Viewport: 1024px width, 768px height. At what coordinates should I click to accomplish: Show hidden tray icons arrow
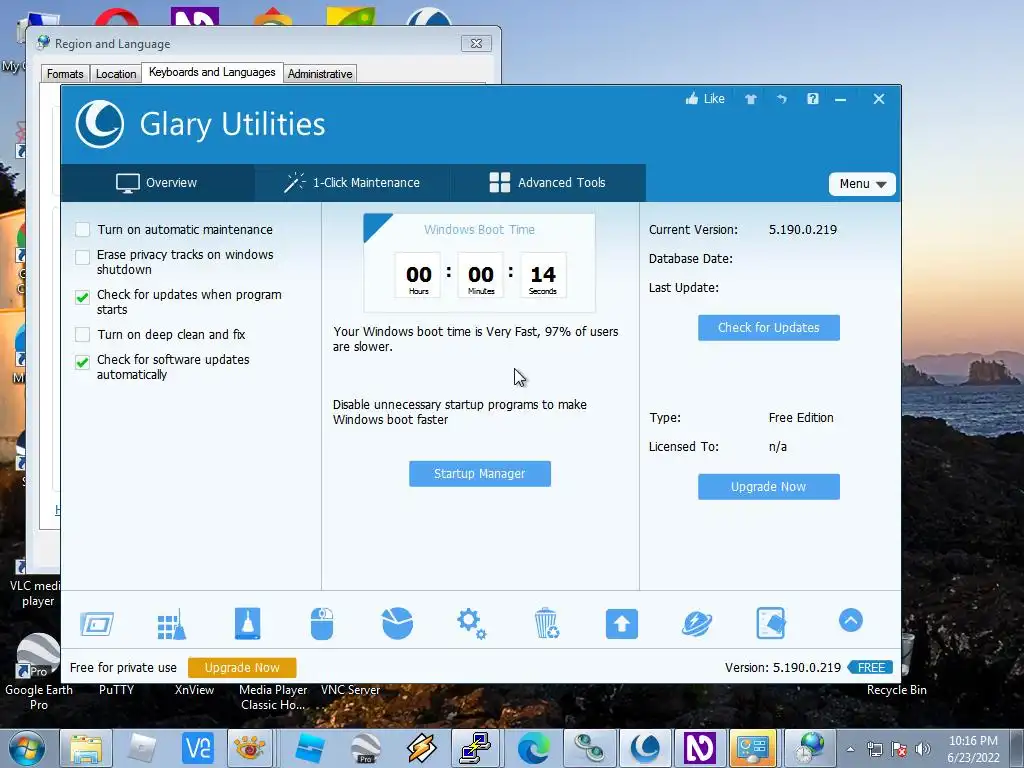pos(850,749)
